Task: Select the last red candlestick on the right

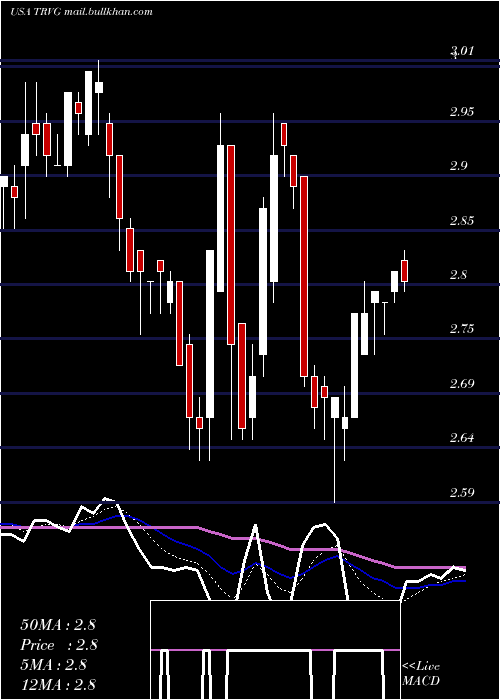Action: pyautogui.click(x=405, y=271)
